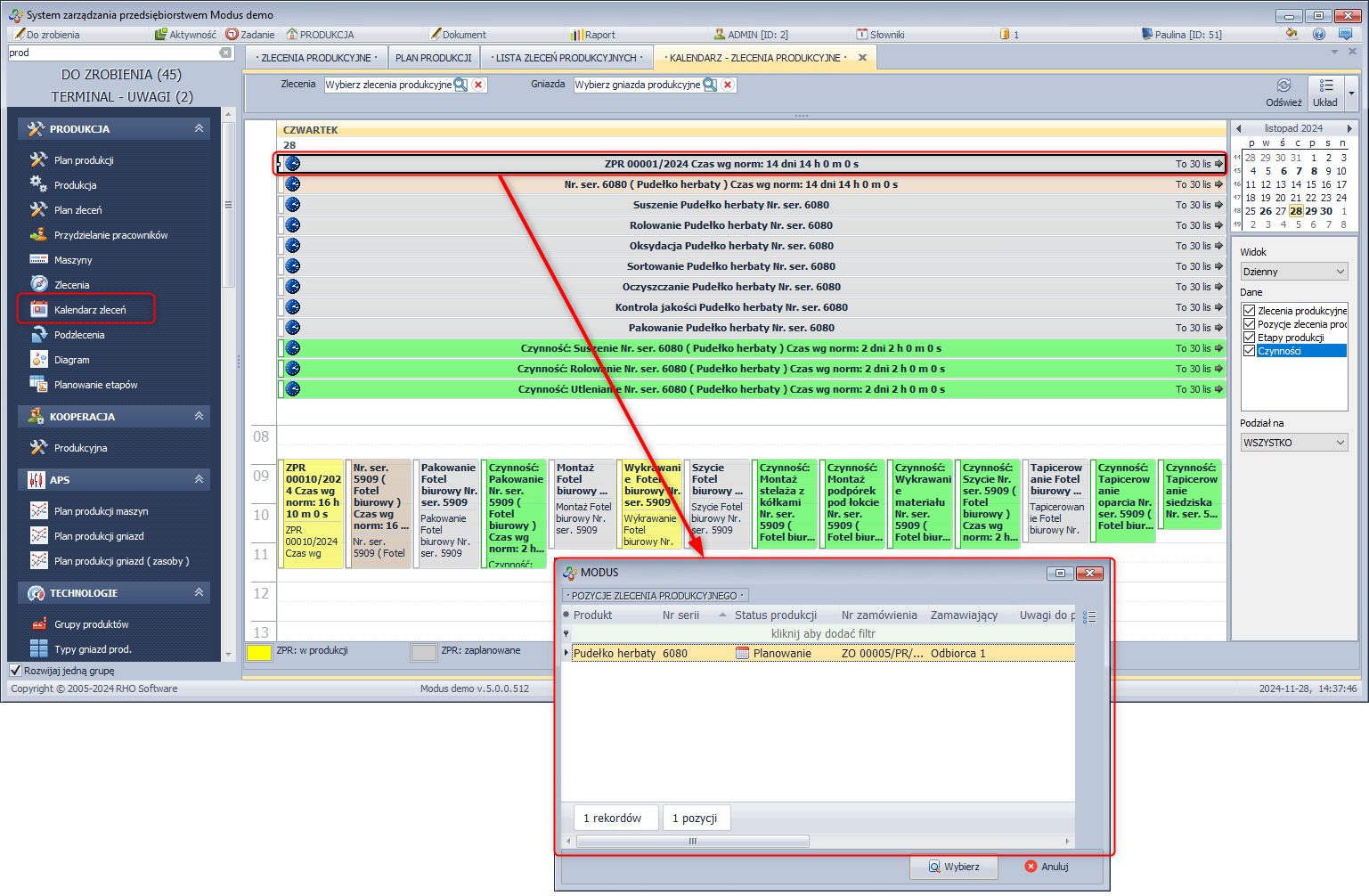
Task: Collapse the PRODUKCJA sidebar group
Action: pyautogui.click(x=199, y=129)
